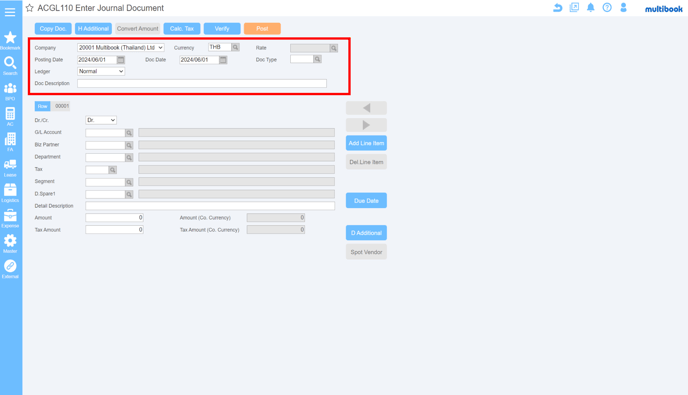
Task: Open help question mark icon
Action: pyautogui.click(x=607, y=7)
